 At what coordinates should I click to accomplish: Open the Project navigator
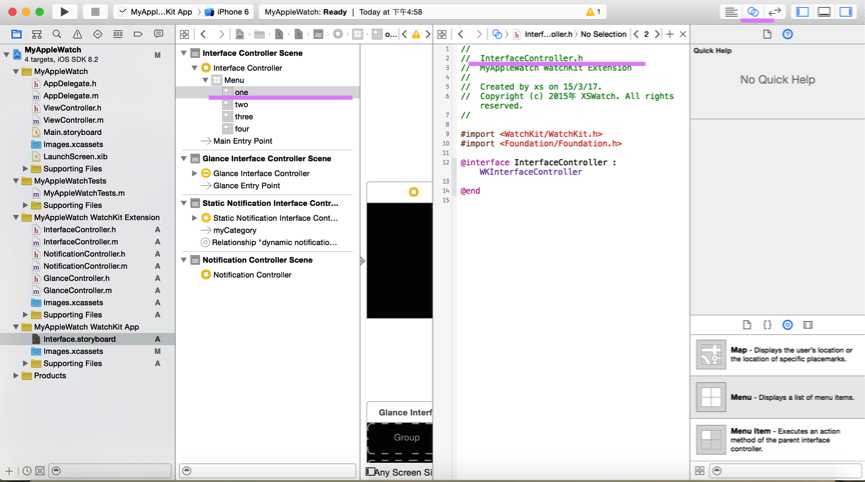point(17,34)
